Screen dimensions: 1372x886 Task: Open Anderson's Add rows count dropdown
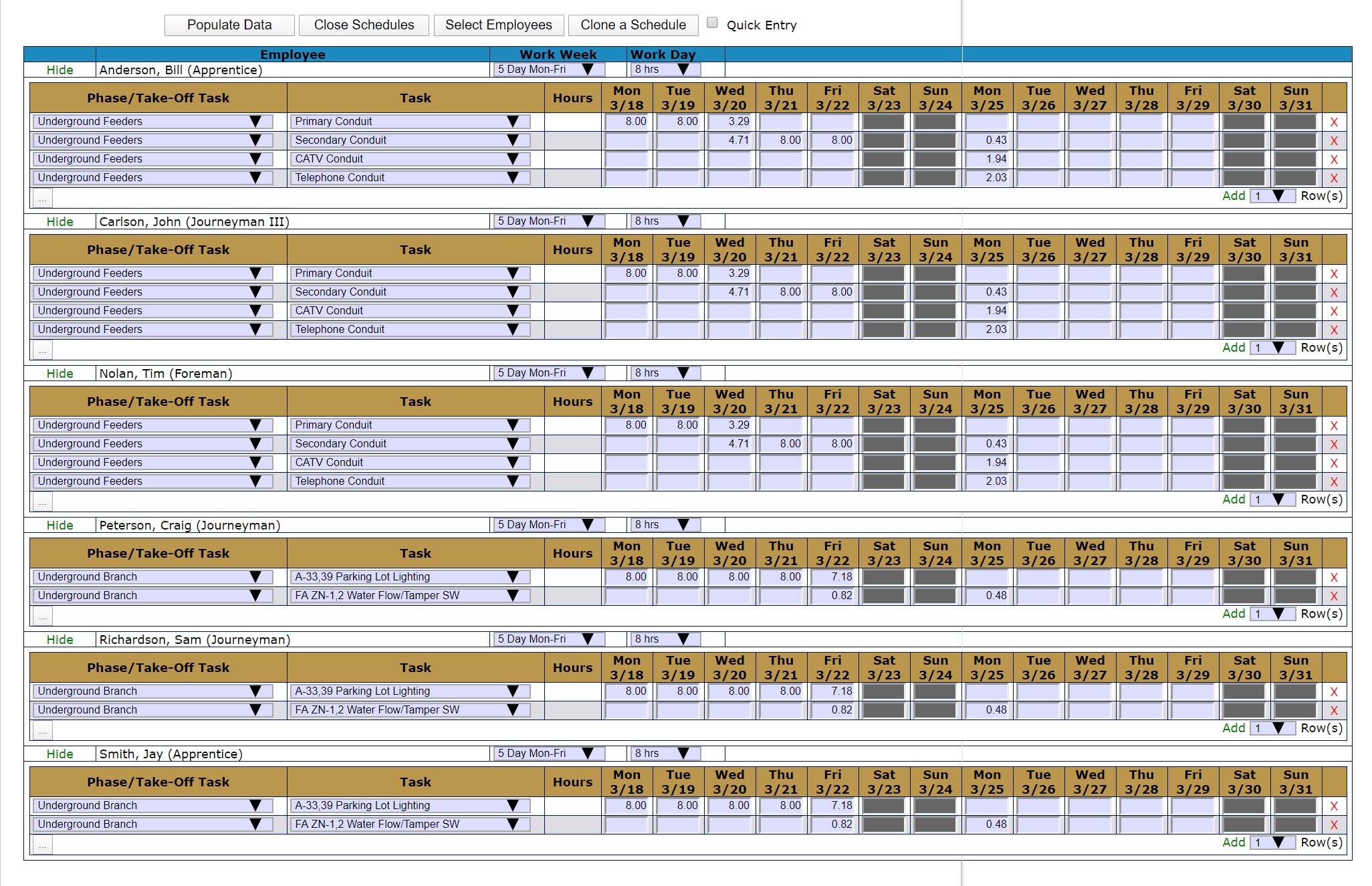click(x=1273, y=196)
